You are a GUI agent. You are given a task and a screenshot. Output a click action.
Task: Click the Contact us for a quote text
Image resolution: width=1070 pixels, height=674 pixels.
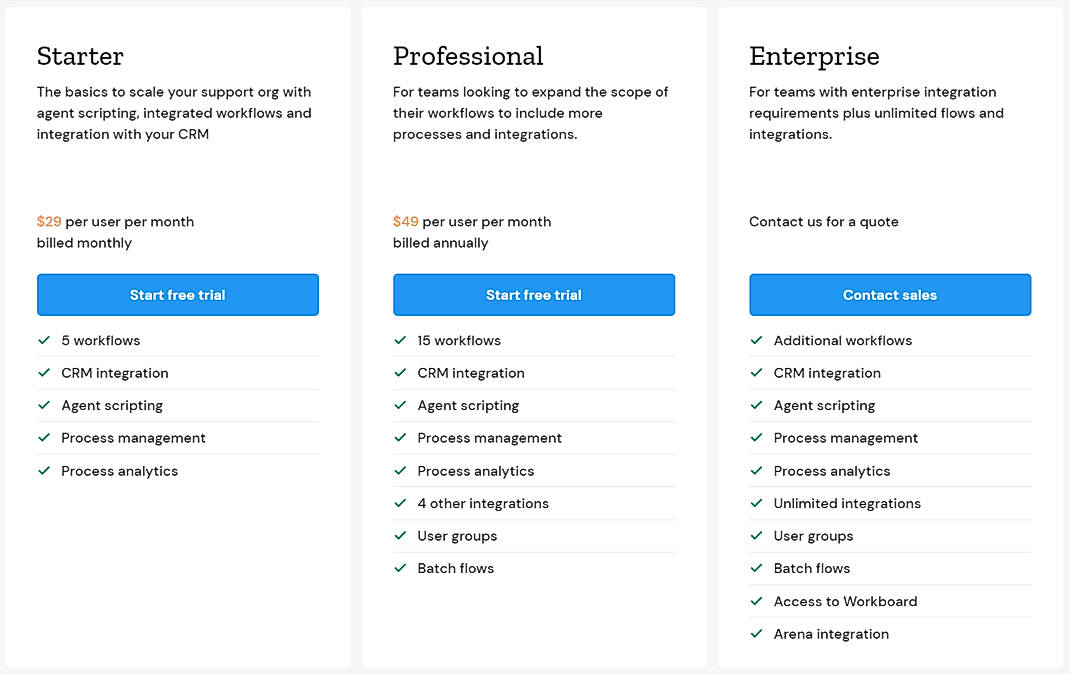823,221
